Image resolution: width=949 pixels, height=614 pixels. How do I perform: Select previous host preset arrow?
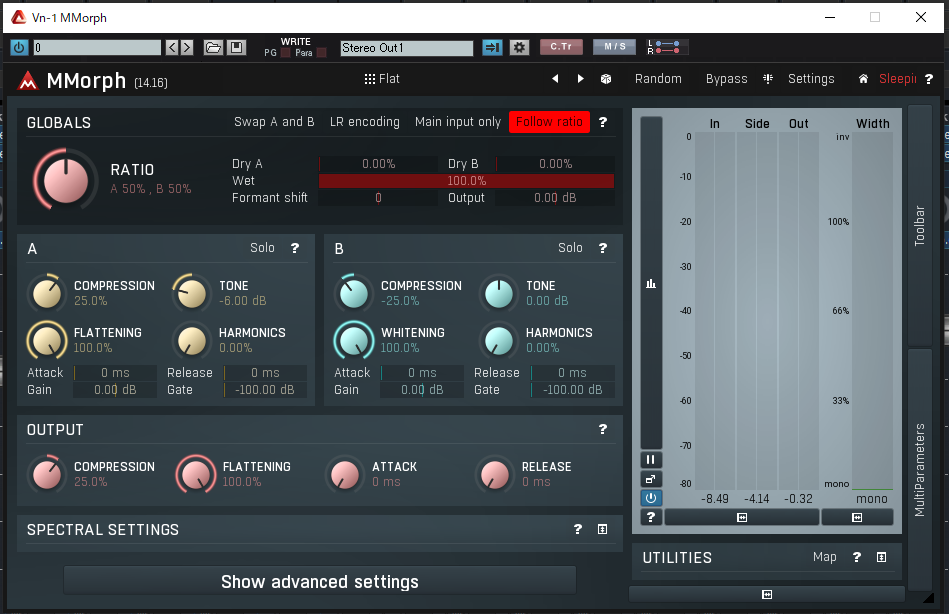coord(172,47)
